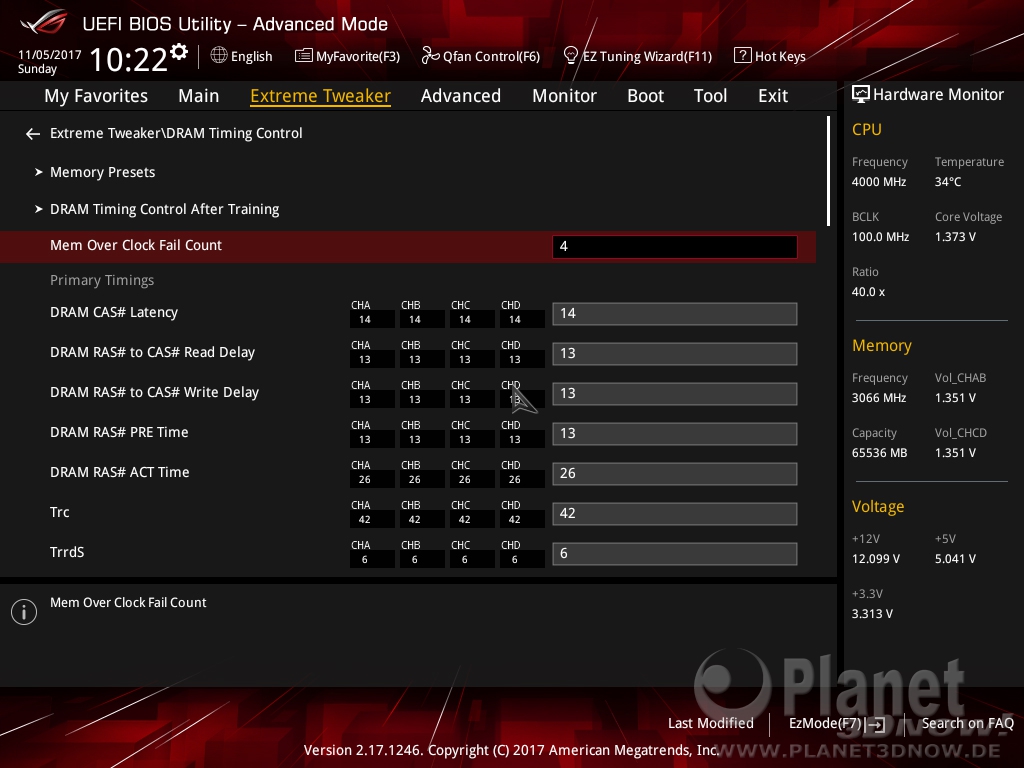Click the info icon in help panel
Viewport: 1024px width, 768px height.
click(24, 612)
